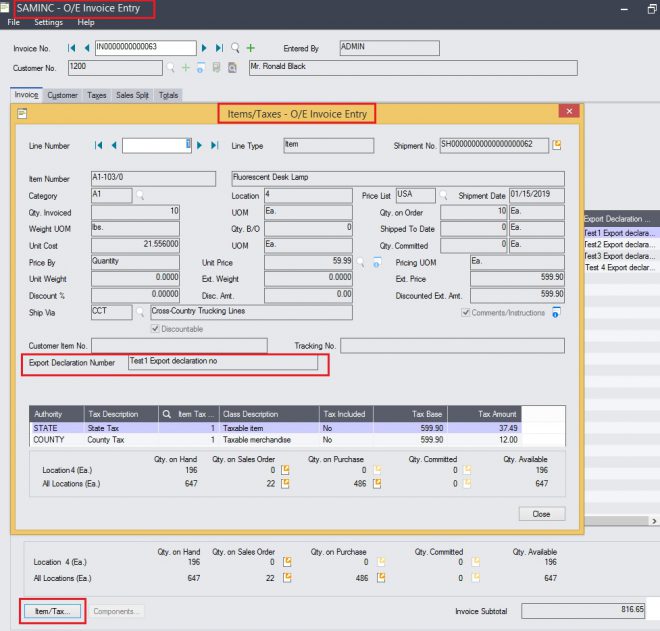
Task: Click the Close button in Items/Taxes dialog
Action: [541, 514]
